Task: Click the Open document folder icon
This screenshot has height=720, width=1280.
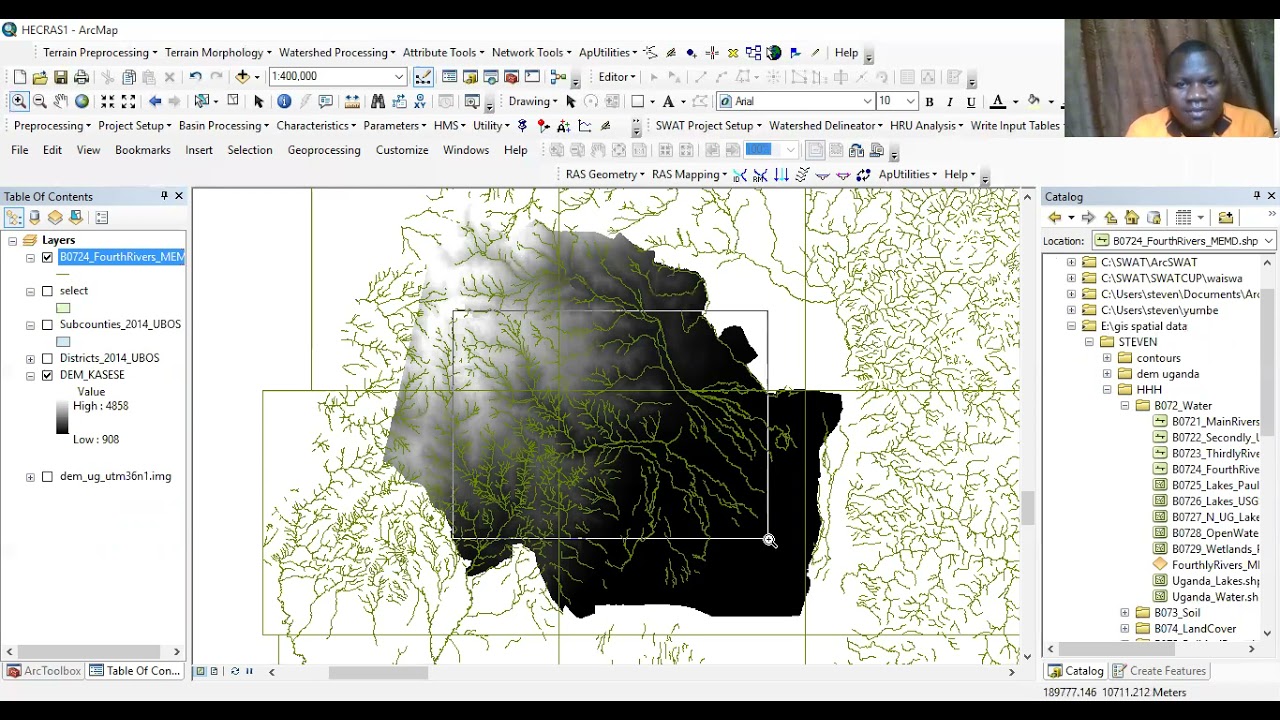Action: click(40, 77)
